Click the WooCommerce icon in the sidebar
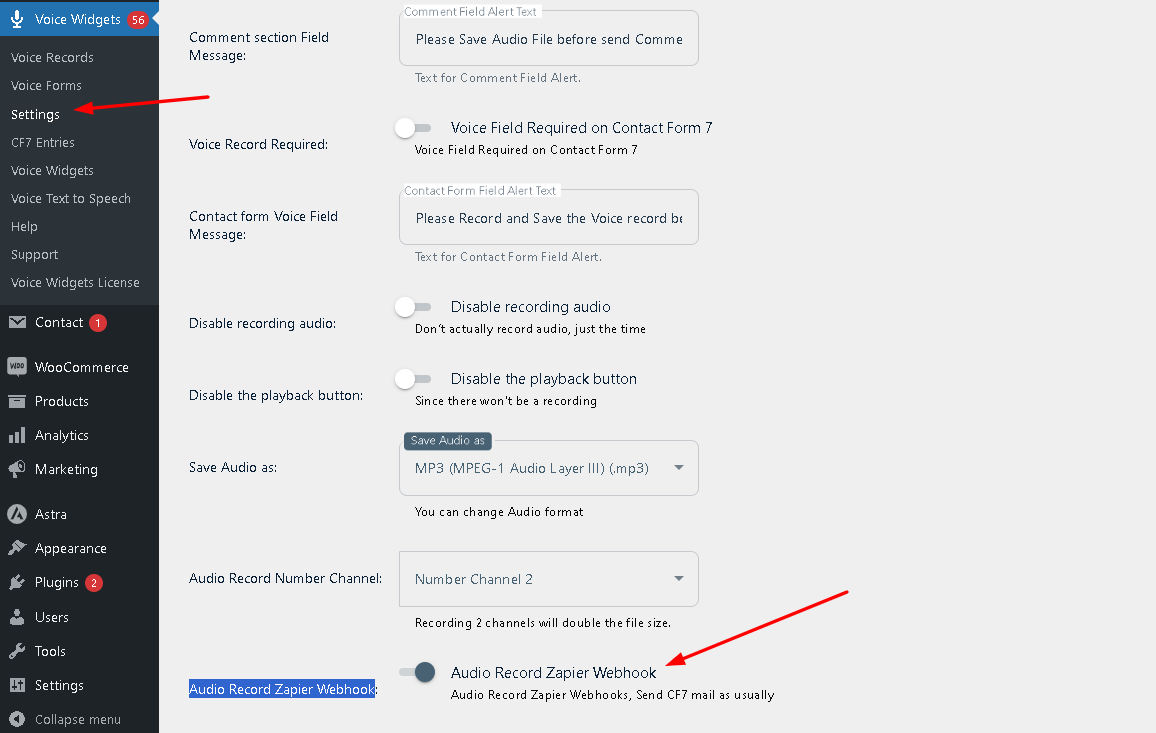The width and height of the screenshot is (1156, 733). [17, 366]
